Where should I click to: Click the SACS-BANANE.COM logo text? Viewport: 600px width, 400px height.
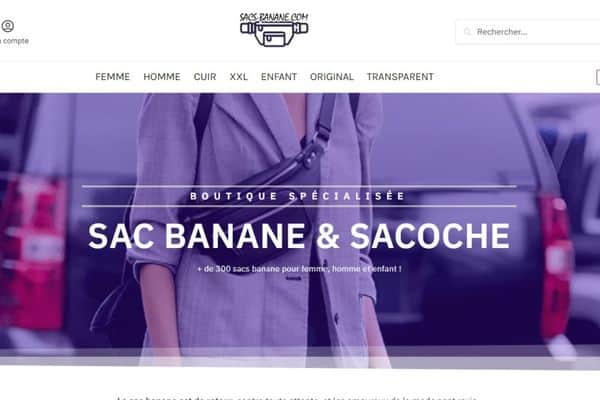274,17
